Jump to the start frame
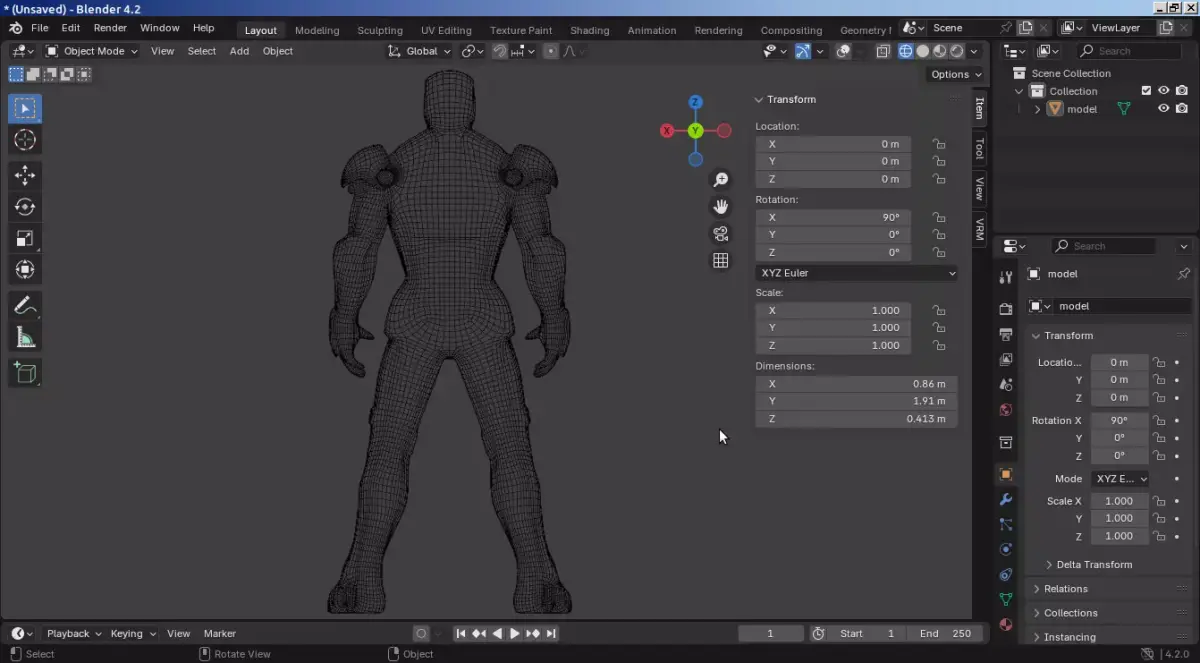Screen dimensions: 1200x663 pyautogui.click(x=461, y=634)
